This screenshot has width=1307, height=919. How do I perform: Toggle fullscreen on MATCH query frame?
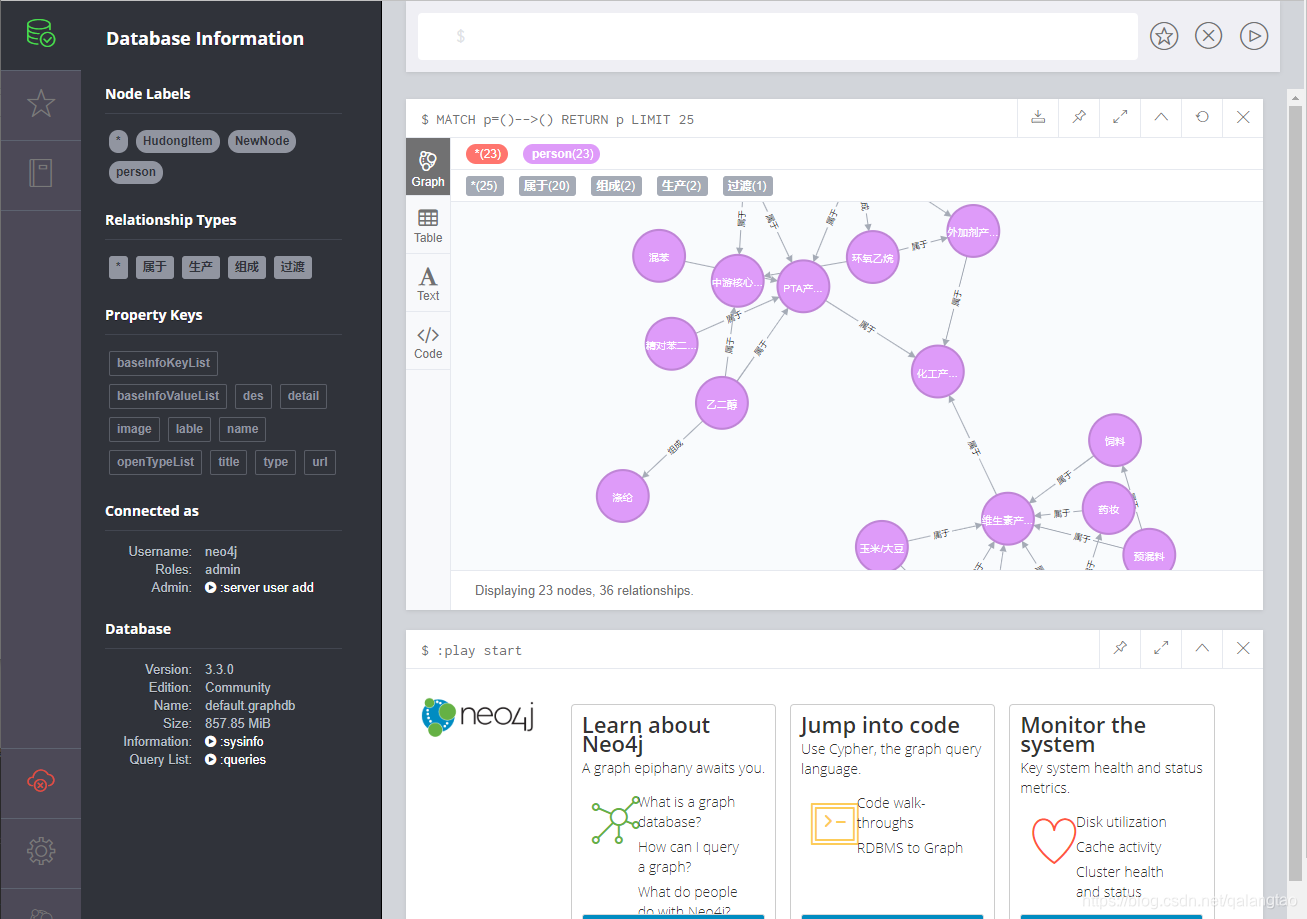[x=1120, y=118]
